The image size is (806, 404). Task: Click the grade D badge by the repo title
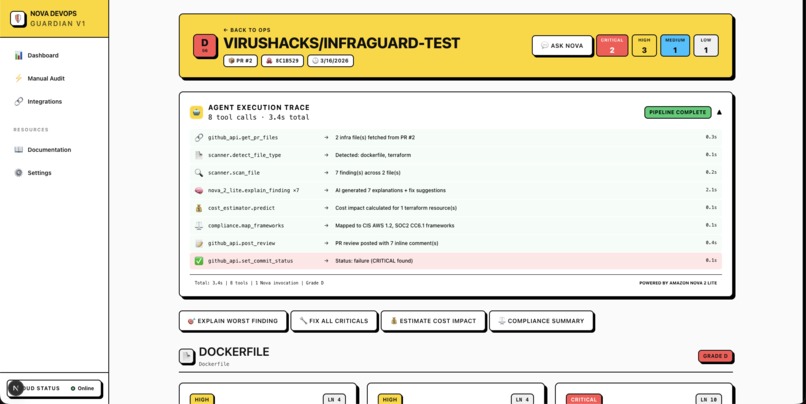[x=205, y=45]
